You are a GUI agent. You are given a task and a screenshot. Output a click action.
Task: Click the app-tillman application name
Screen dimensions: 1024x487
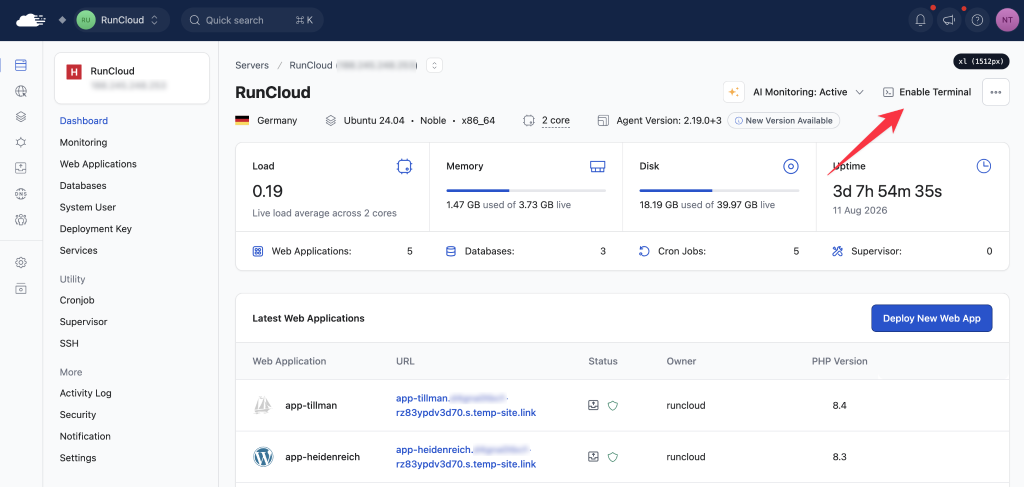click(x=311, y=405)
